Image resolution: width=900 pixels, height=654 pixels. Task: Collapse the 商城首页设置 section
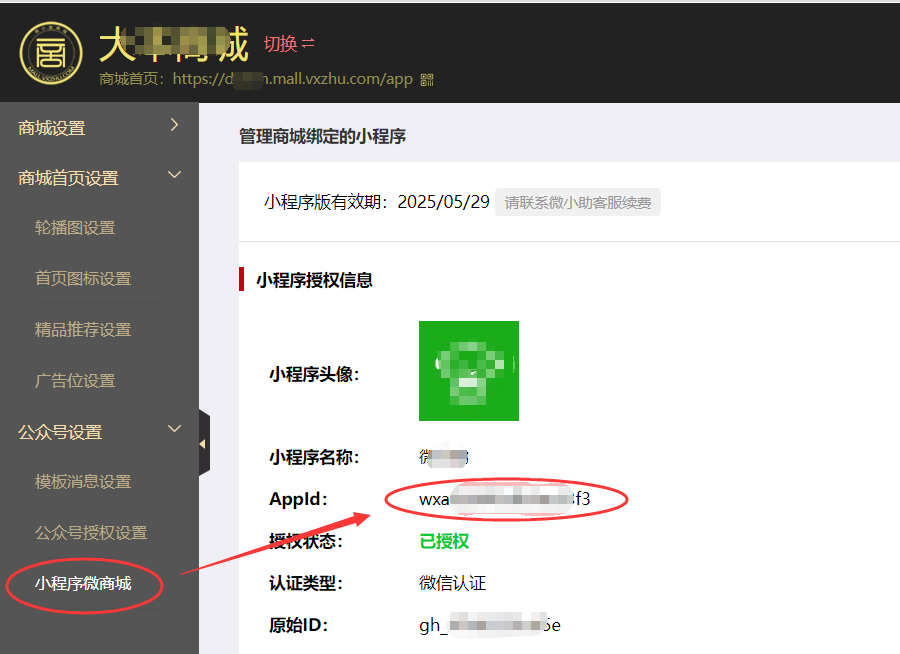(x=95, y=177)
